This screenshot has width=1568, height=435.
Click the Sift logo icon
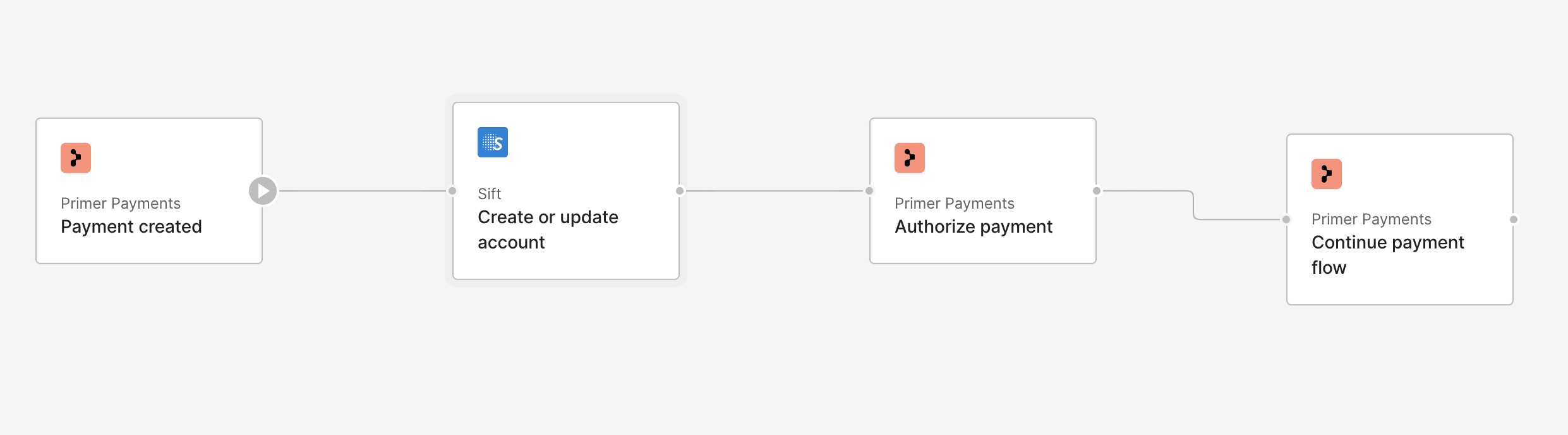[x=493, y=142]
